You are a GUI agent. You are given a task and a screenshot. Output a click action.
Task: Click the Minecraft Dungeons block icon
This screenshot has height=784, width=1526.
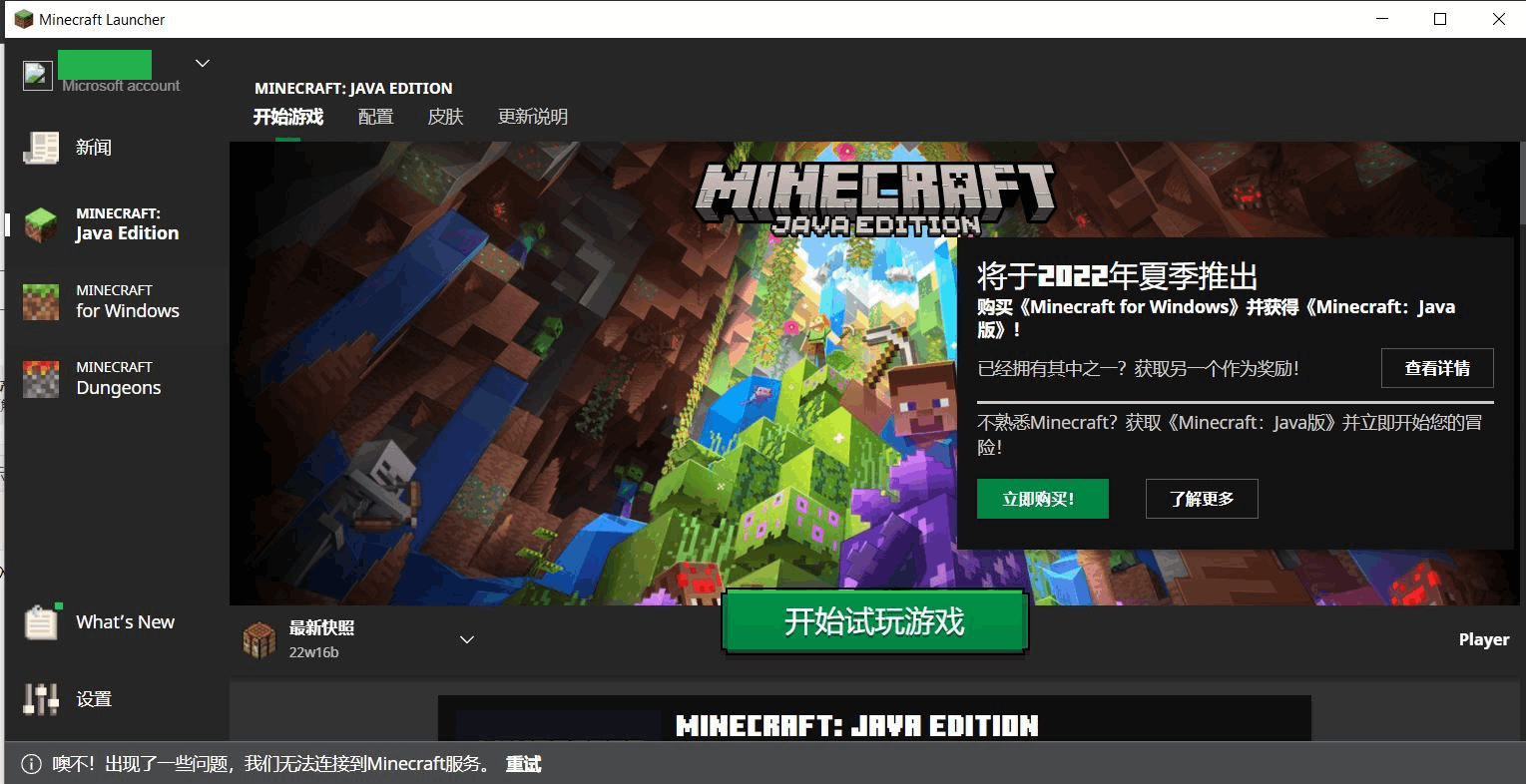coord(41,378)
